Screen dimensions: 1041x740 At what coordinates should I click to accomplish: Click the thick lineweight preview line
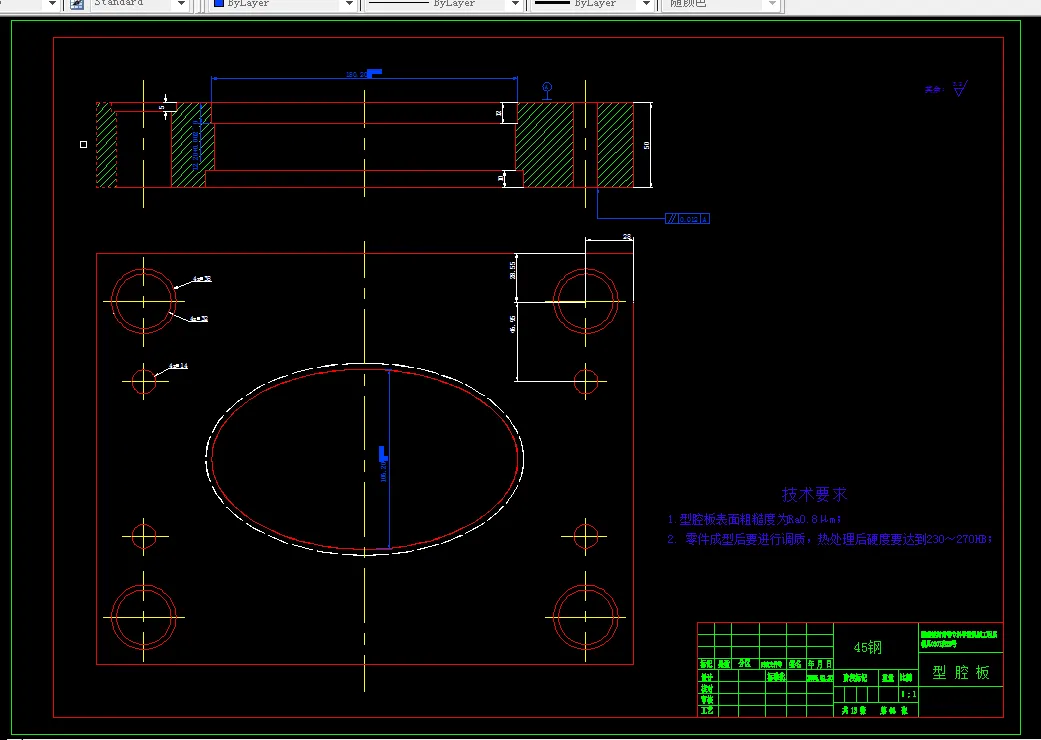pyautogui.click(x=552, y=3)
